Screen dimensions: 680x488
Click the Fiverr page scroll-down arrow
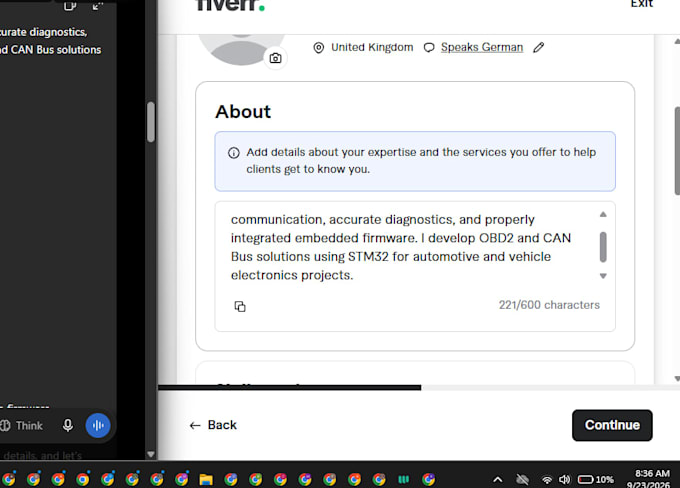click(x=677, y=379)
